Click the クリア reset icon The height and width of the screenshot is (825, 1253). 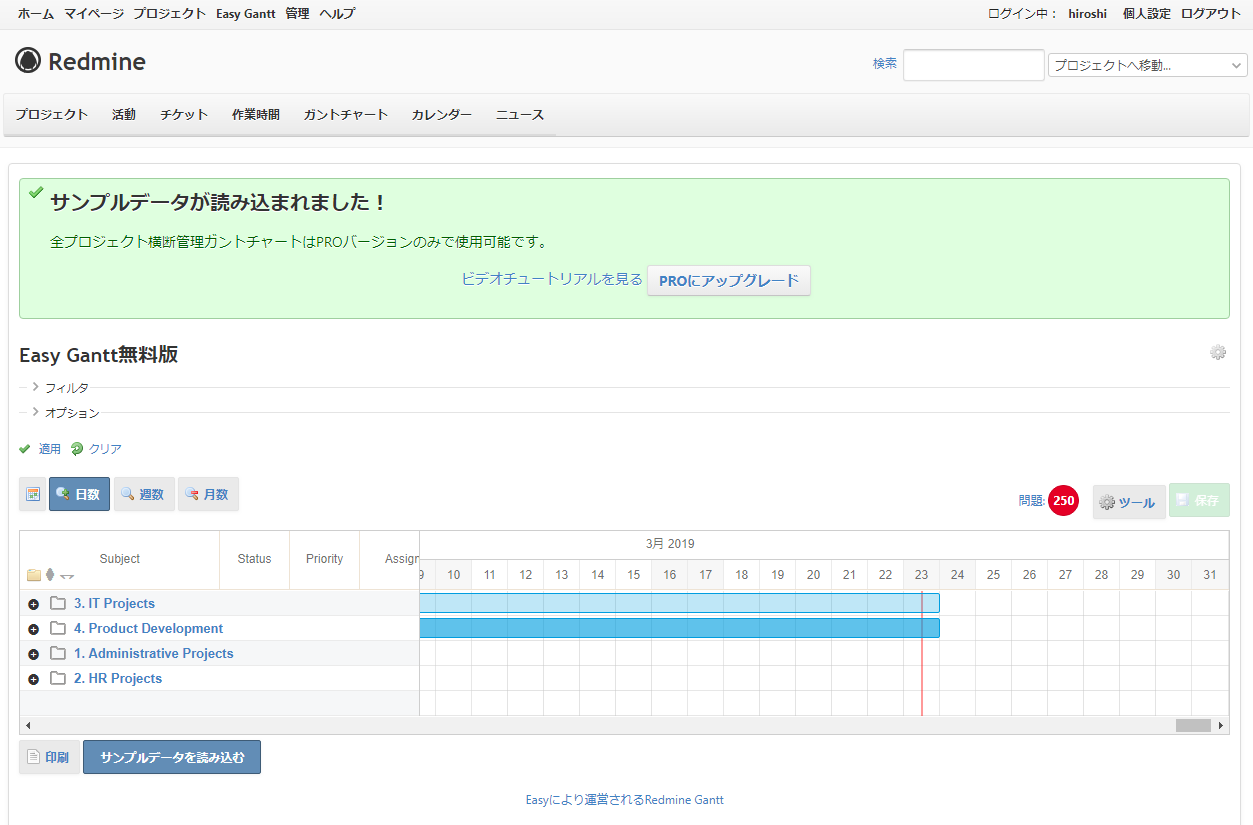78,448
